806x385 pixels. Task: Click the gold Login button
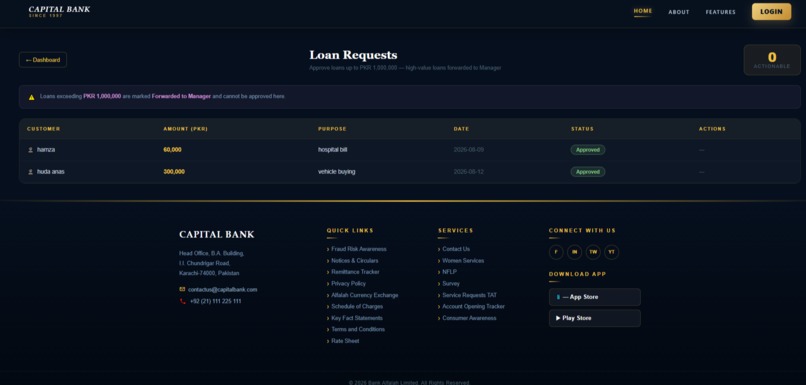[771, 11]
